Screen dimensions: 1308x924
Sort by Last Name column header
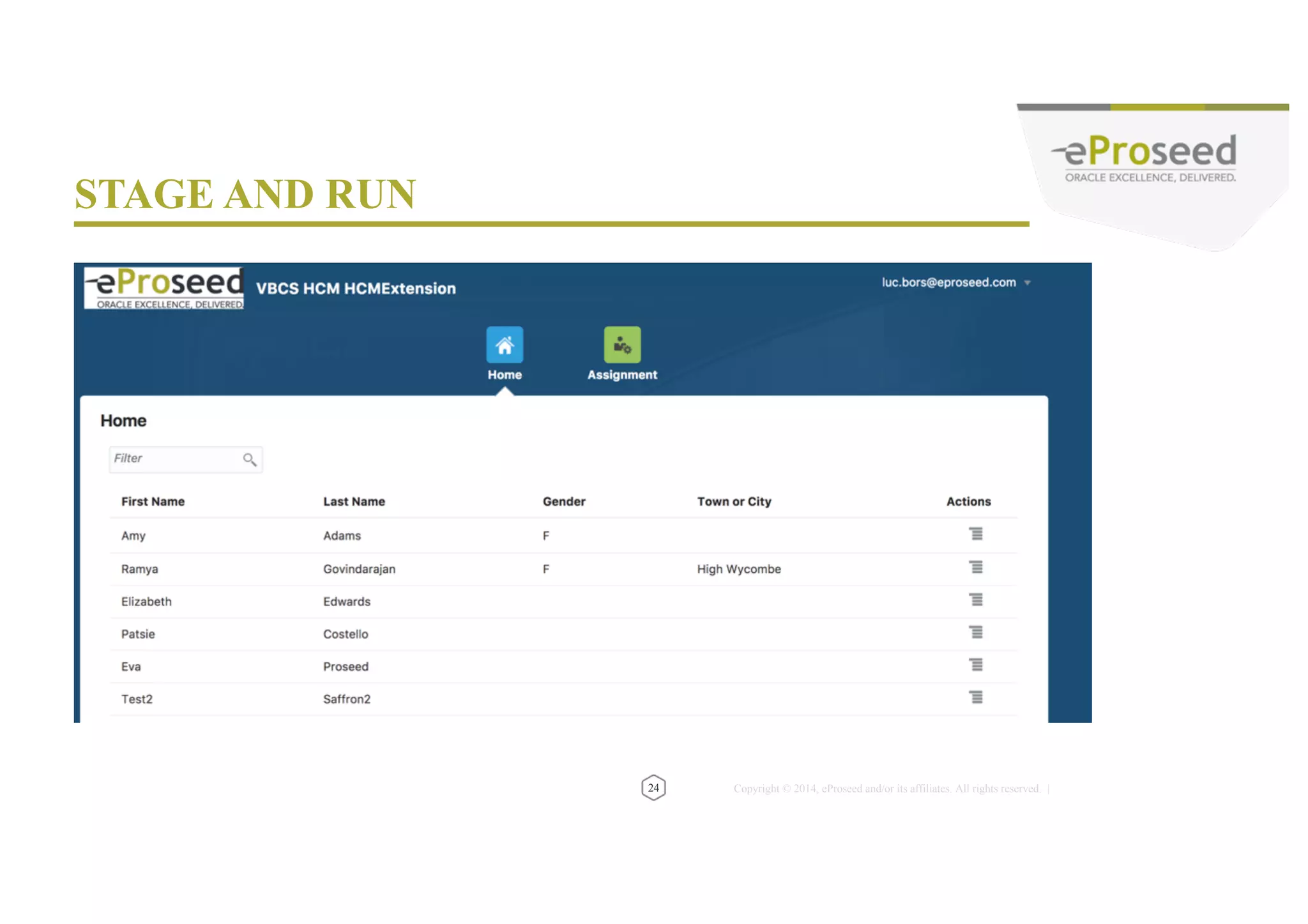(354, 501)
